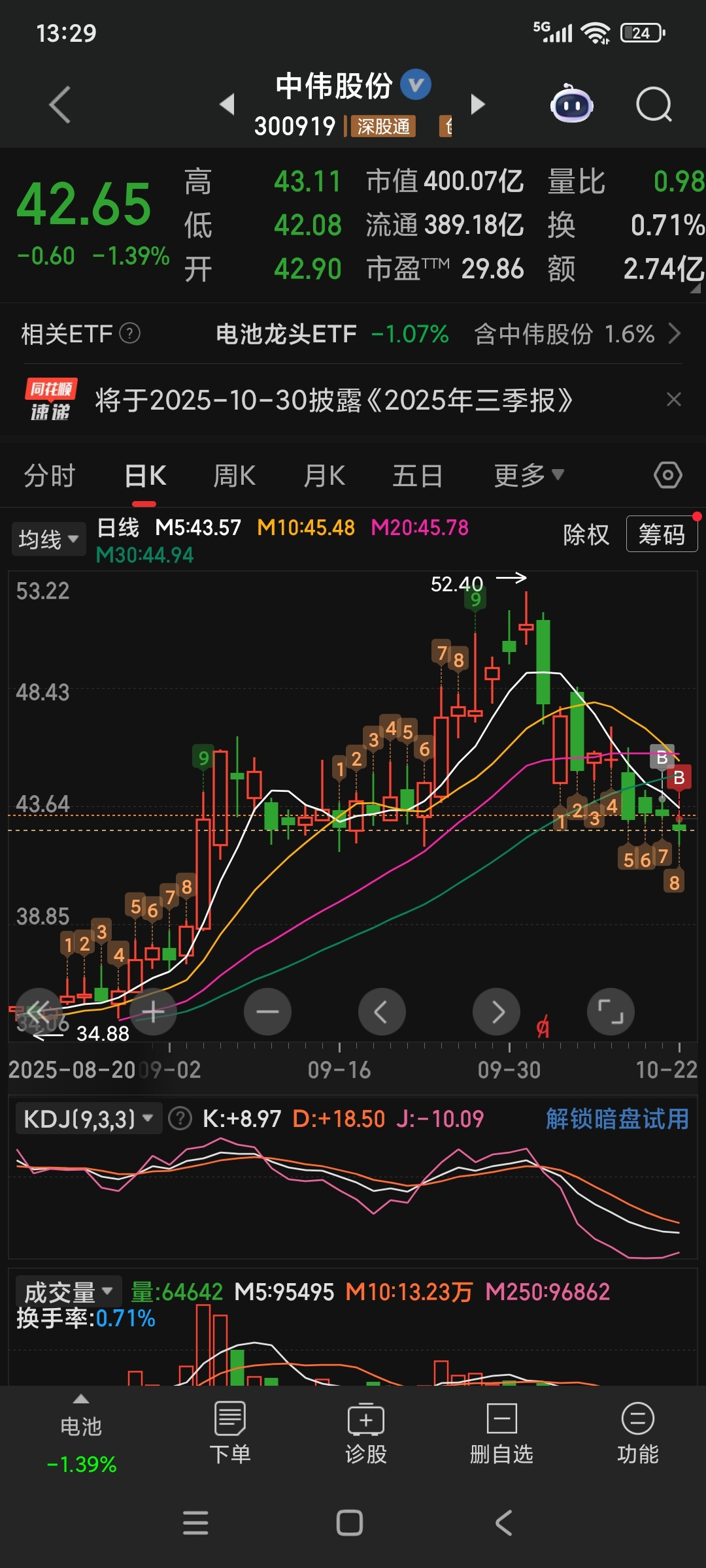The width and height of the screenshot is (706, 1568).
Task: Tap 解锁暗盘试用 link
Action: [617, 1119]
